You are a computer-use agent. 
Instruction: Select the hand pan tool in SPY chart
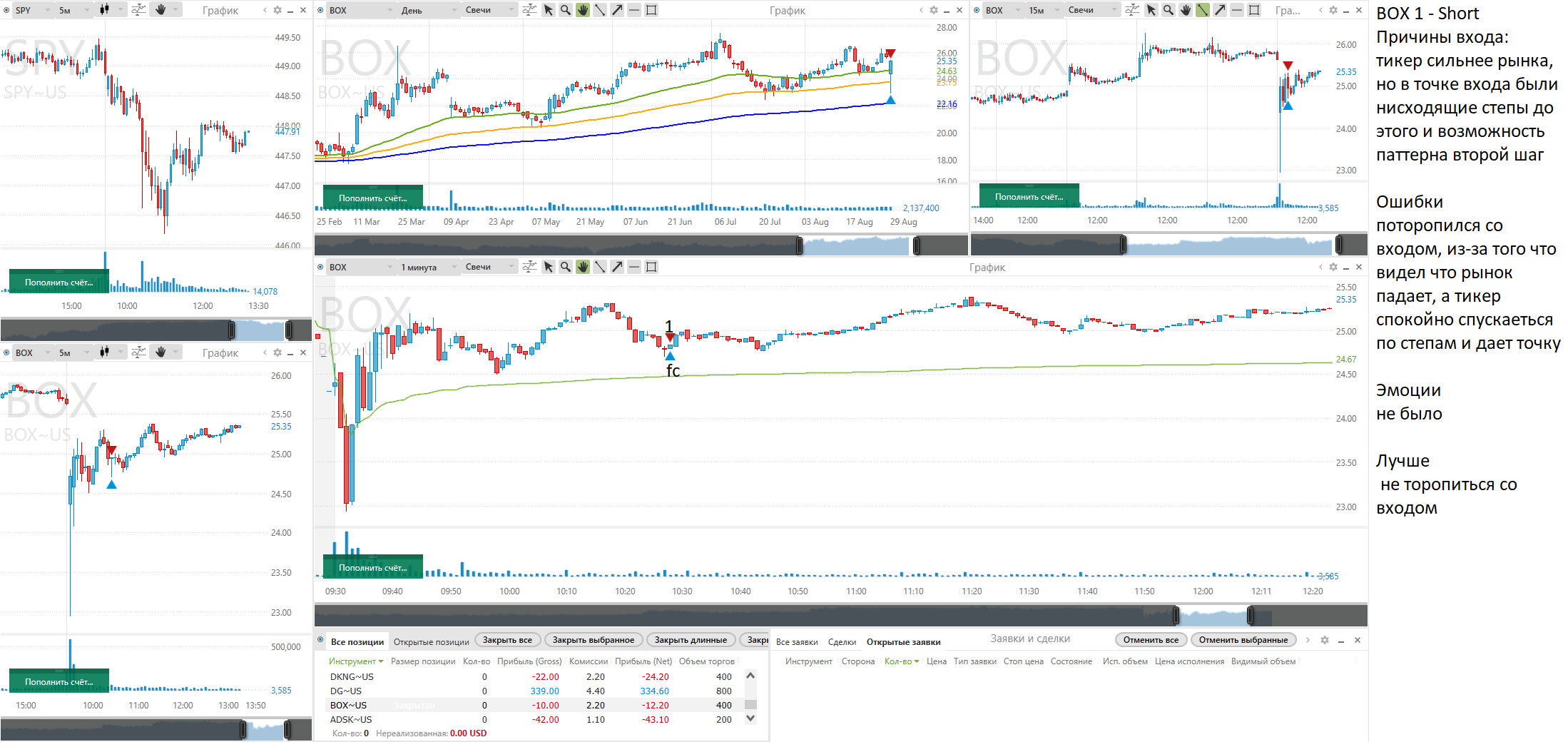pos(161,10)
